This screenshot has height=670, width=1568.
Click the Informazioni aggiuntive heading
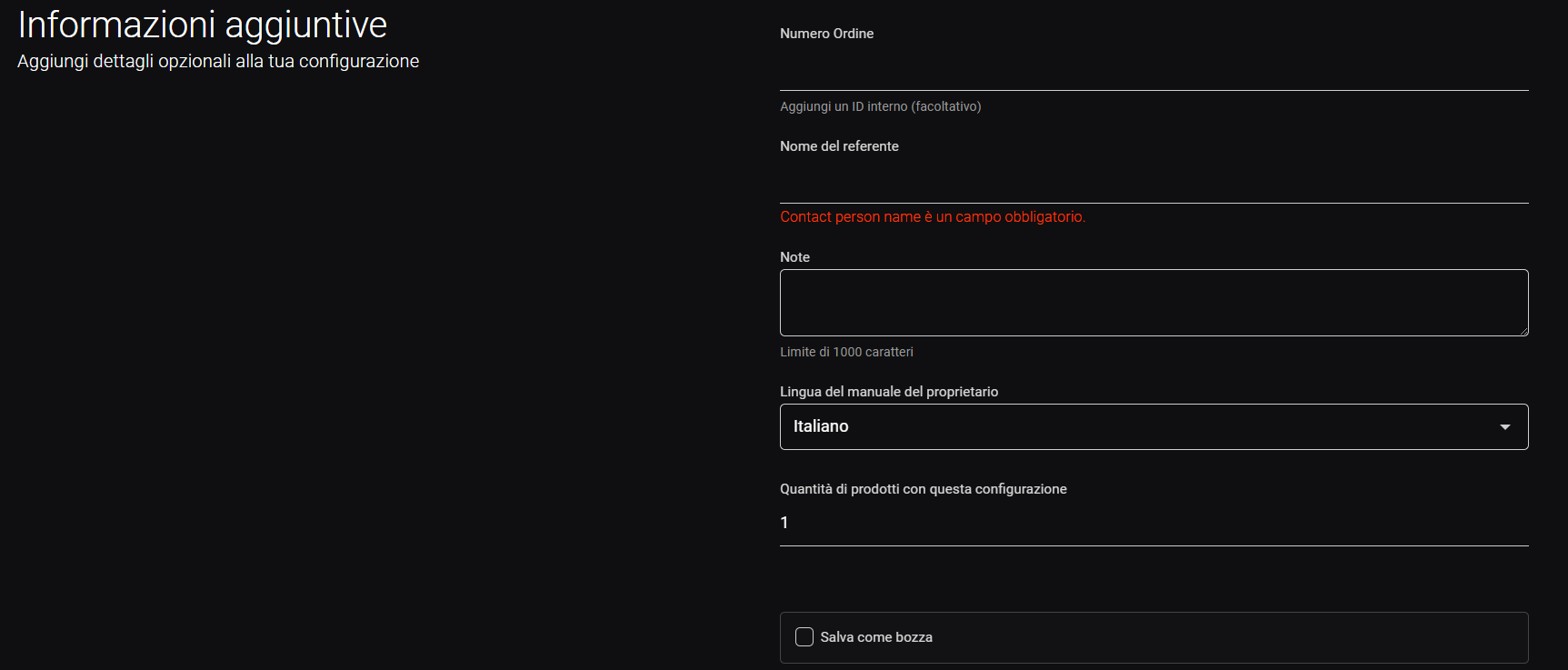[x=203, y=25]
